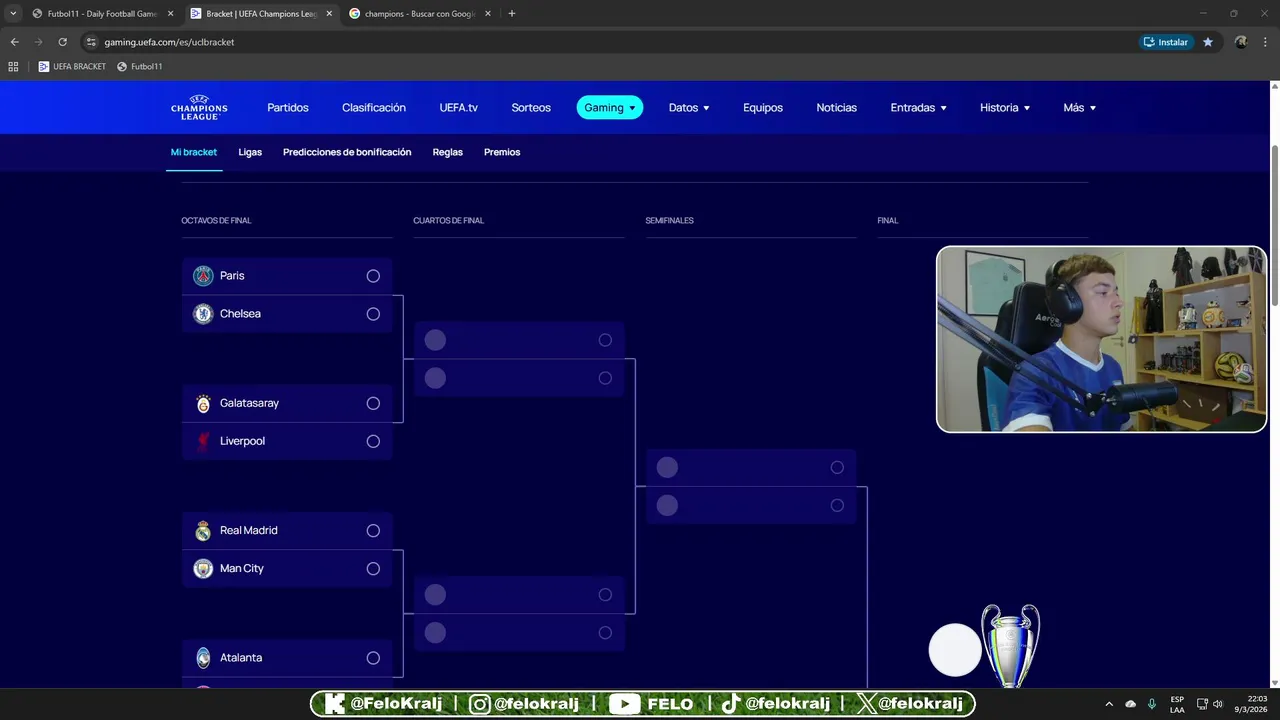
Task: Click the Chelsea club crest
Action: click(x=203, y=314)
